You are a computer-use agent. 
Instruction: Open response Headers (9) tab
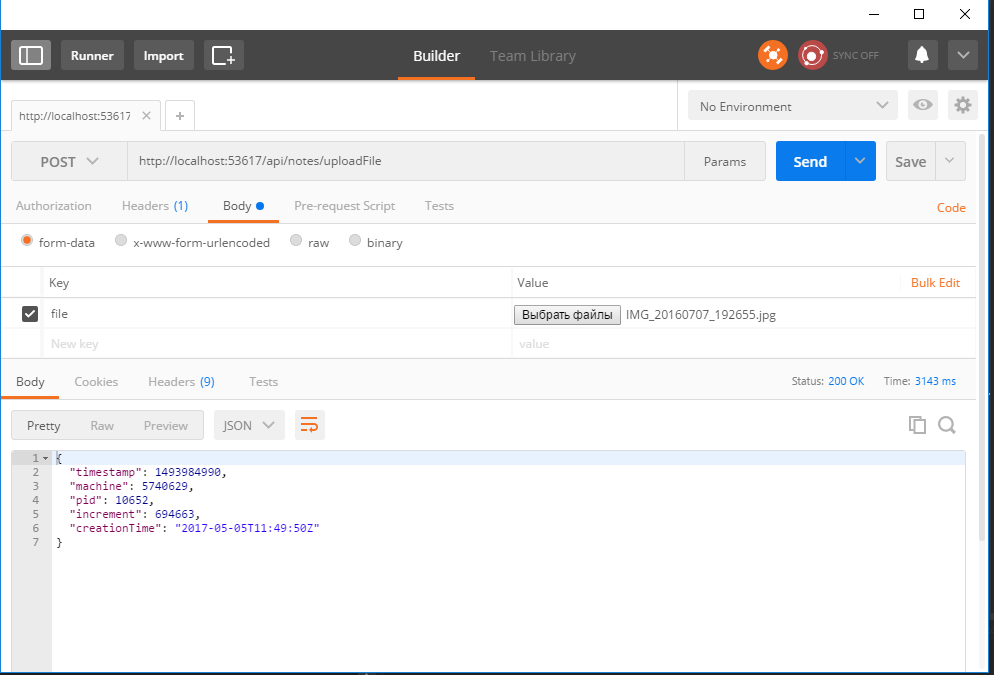pos(181,382)
